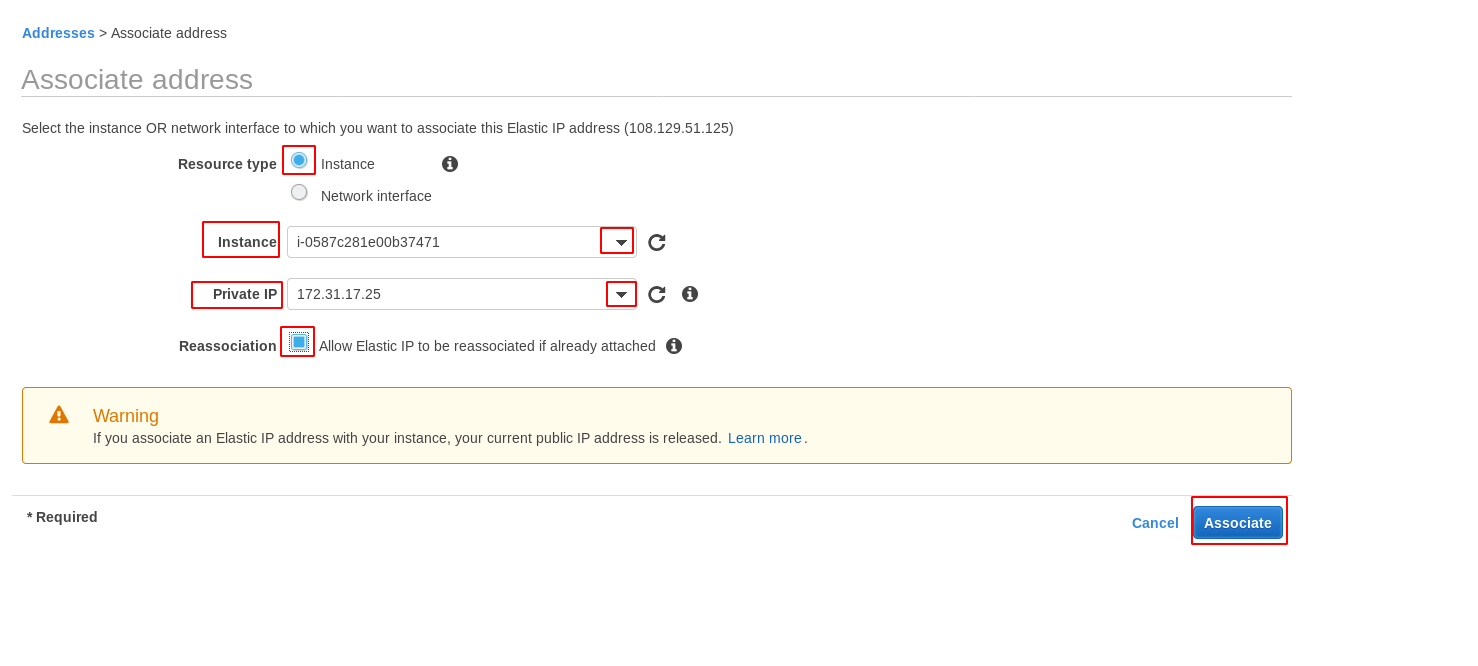Open the Learn more link in the warning
This screenshot has width=1478, height=666.
point(764,438)
